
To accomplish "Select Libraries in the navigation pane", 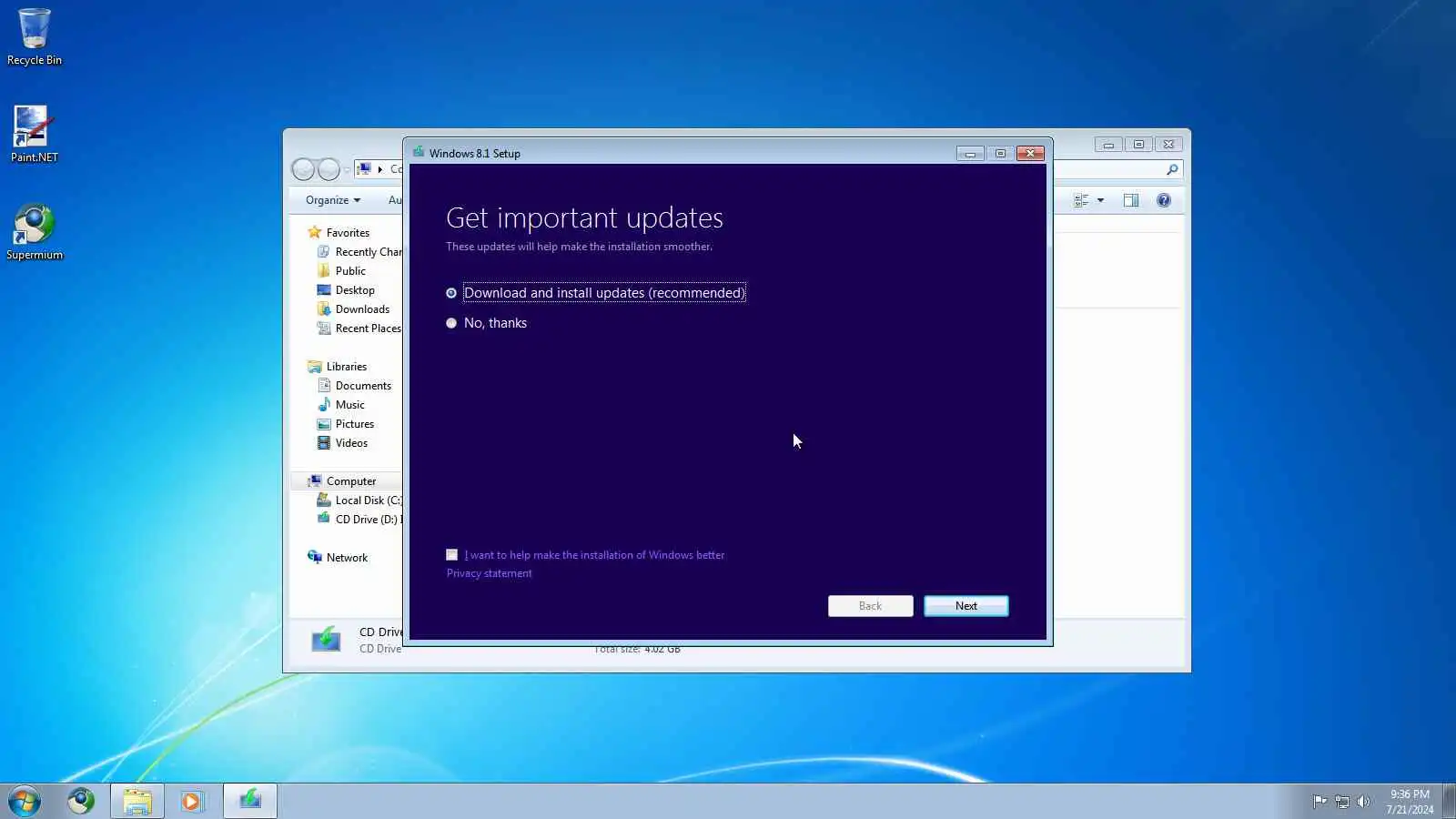I will pos(347,367).
